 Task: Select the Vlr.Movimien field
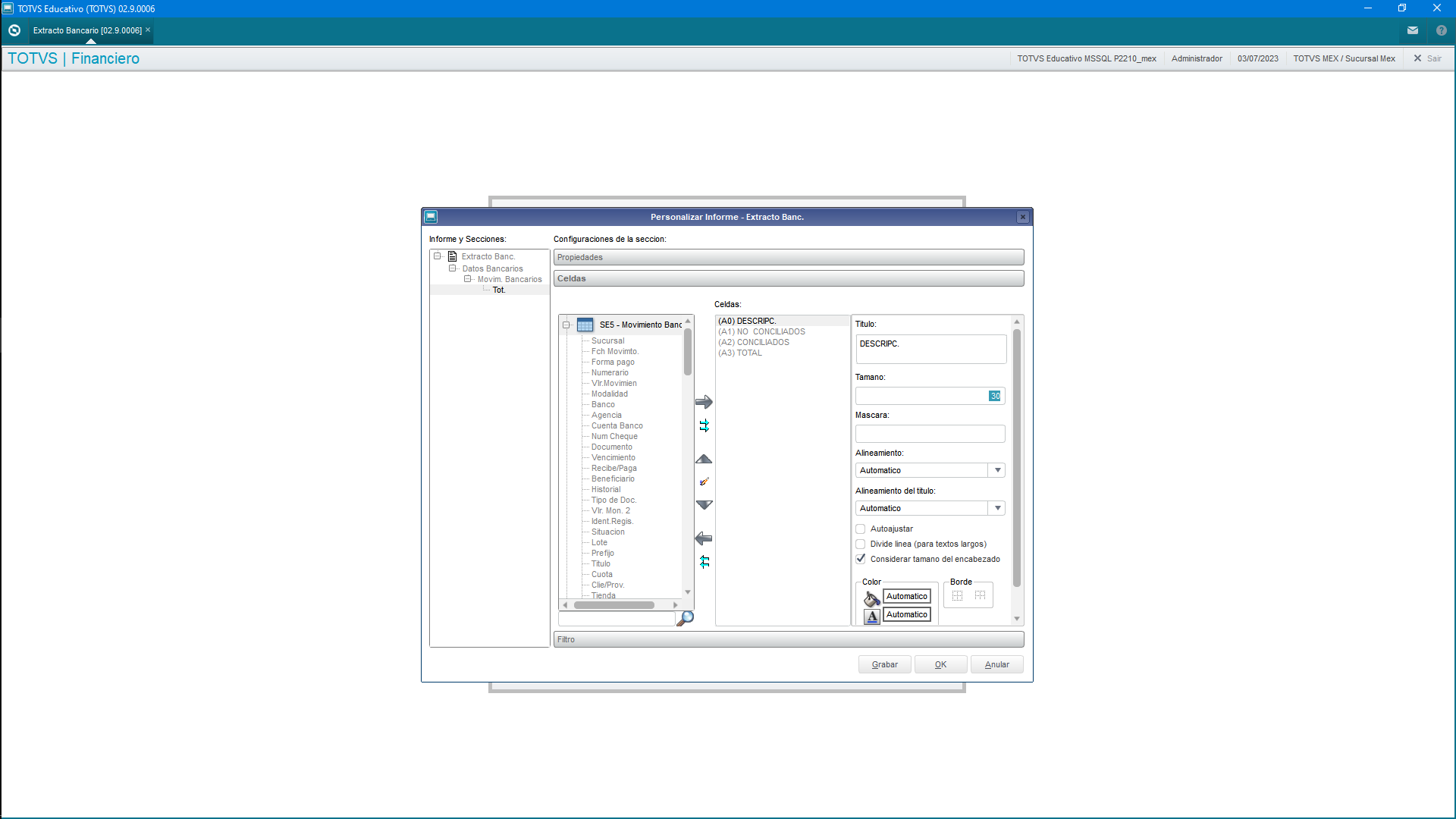click(614, 383)
